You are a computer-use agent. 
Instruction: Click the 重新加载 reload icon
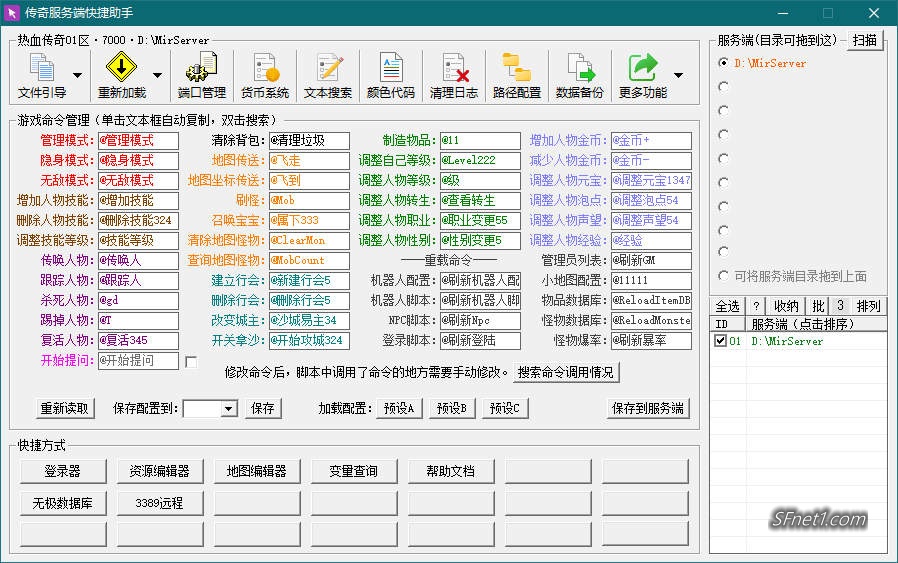click(121, 76)
